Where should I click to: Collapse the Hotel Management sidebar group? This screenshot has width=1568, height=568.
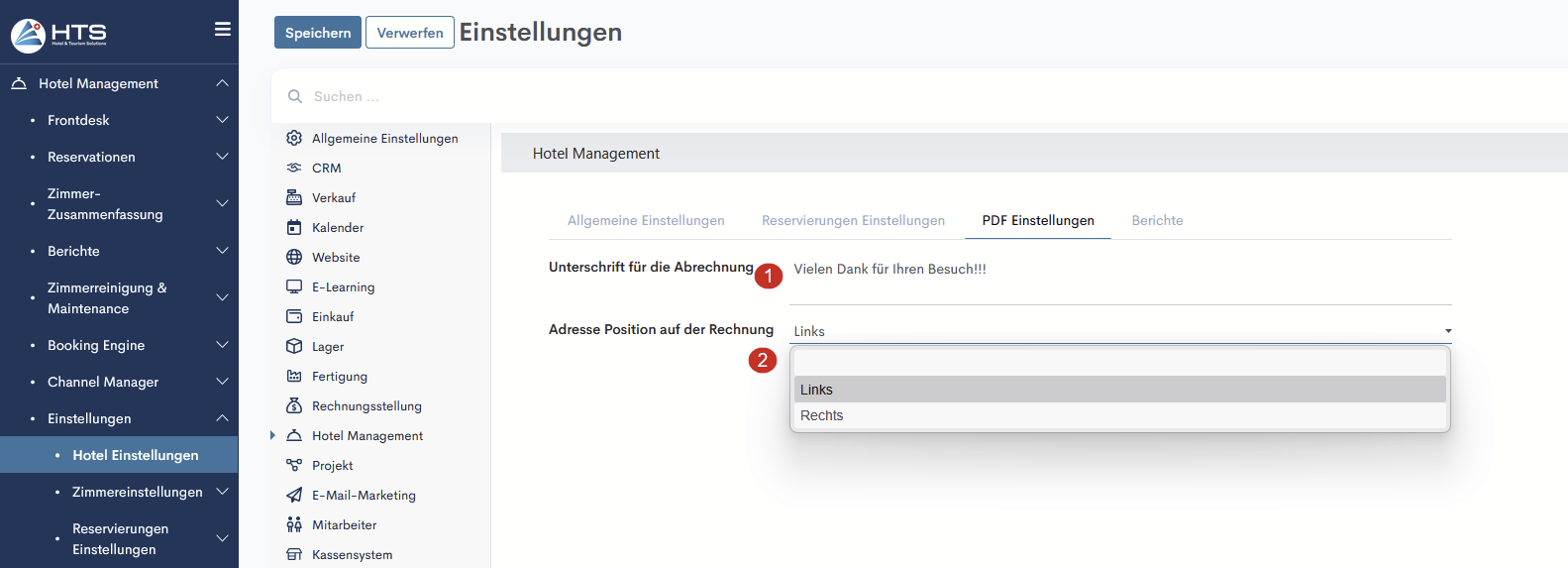pos(222,83)
